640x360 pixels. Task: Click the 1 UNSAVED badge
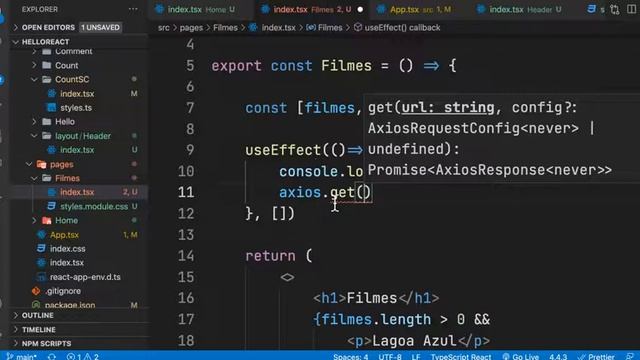100,27
